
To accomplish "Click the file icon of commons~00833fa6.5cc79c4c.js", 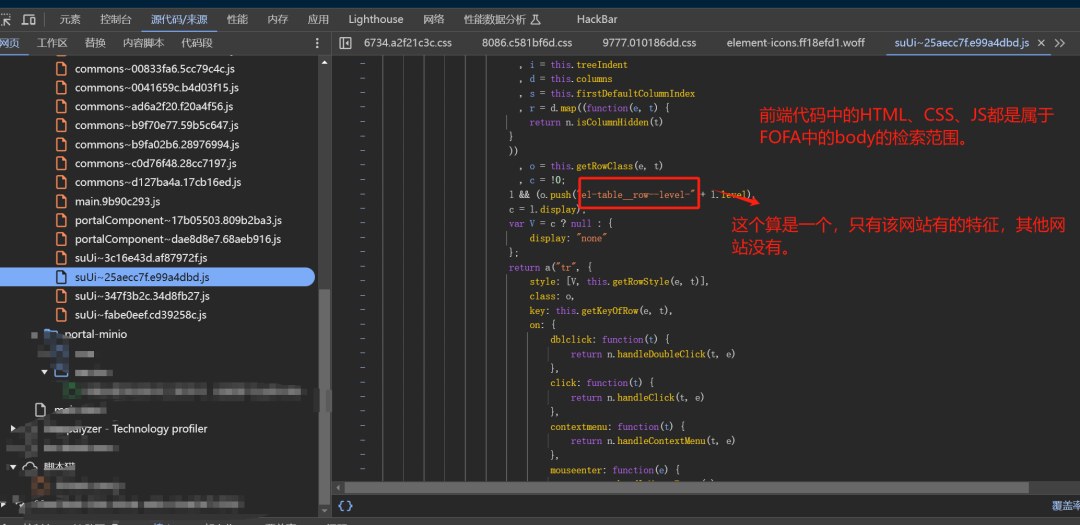I will click(x=61, y=69).
